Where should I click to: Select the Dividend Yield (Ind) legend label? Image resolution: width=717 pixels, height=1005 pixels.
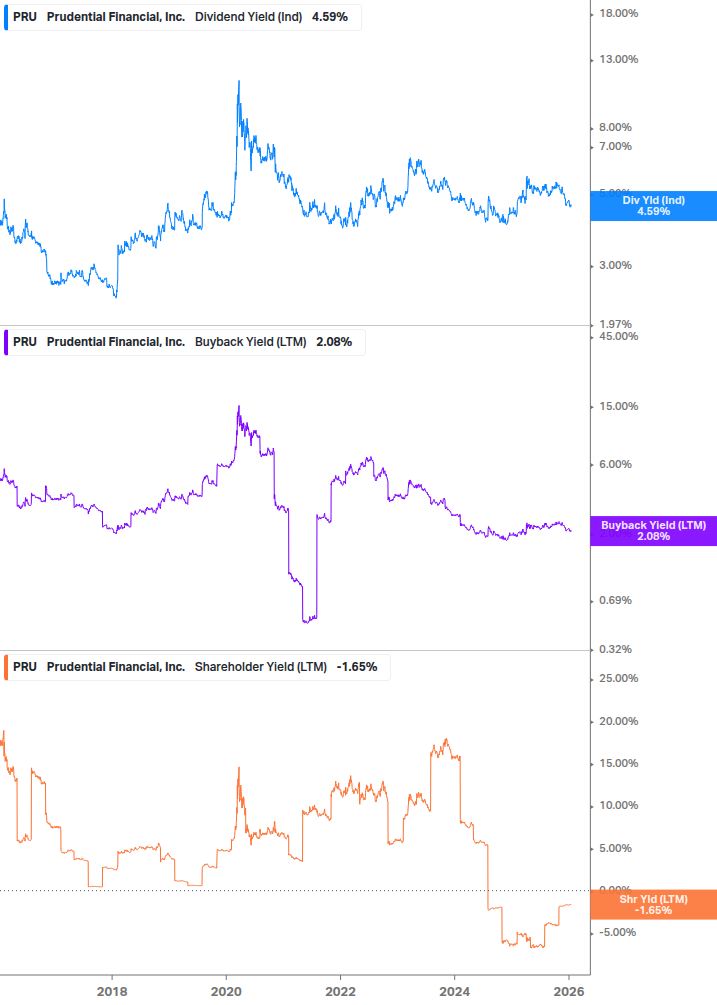[248, 17]
